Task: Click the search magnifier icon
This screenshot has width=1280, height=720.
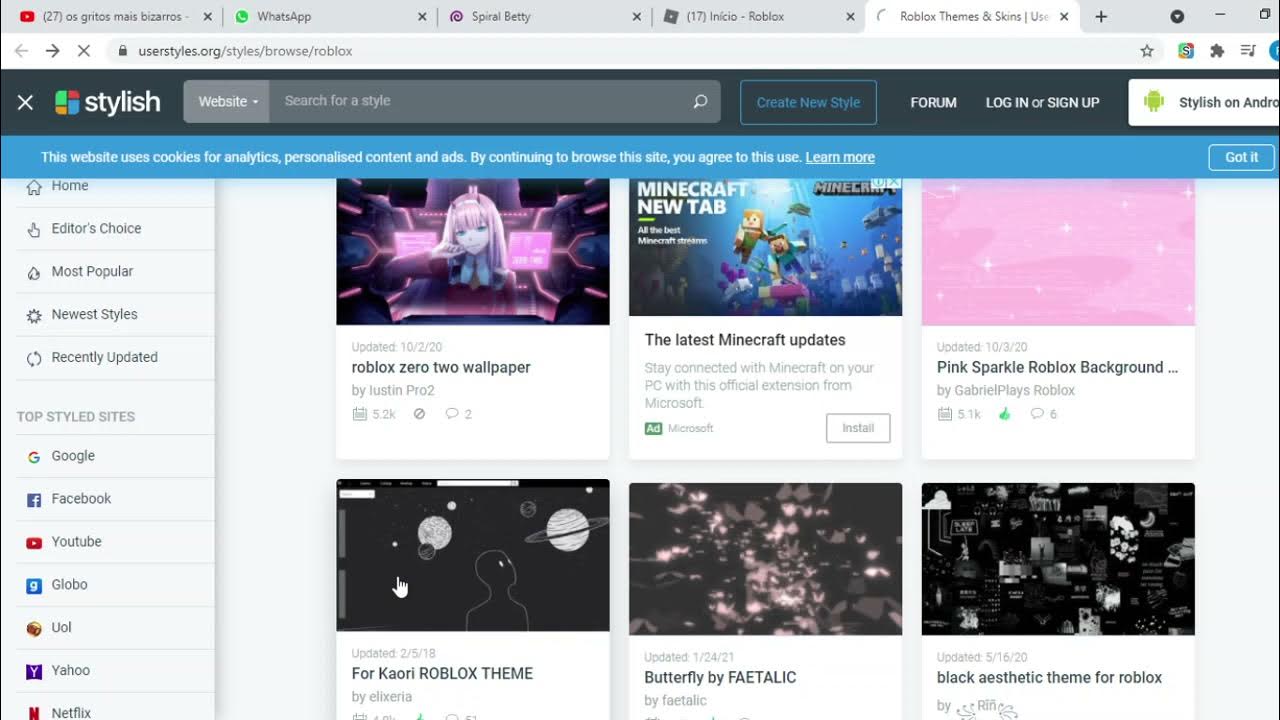Action: [700, 101]
